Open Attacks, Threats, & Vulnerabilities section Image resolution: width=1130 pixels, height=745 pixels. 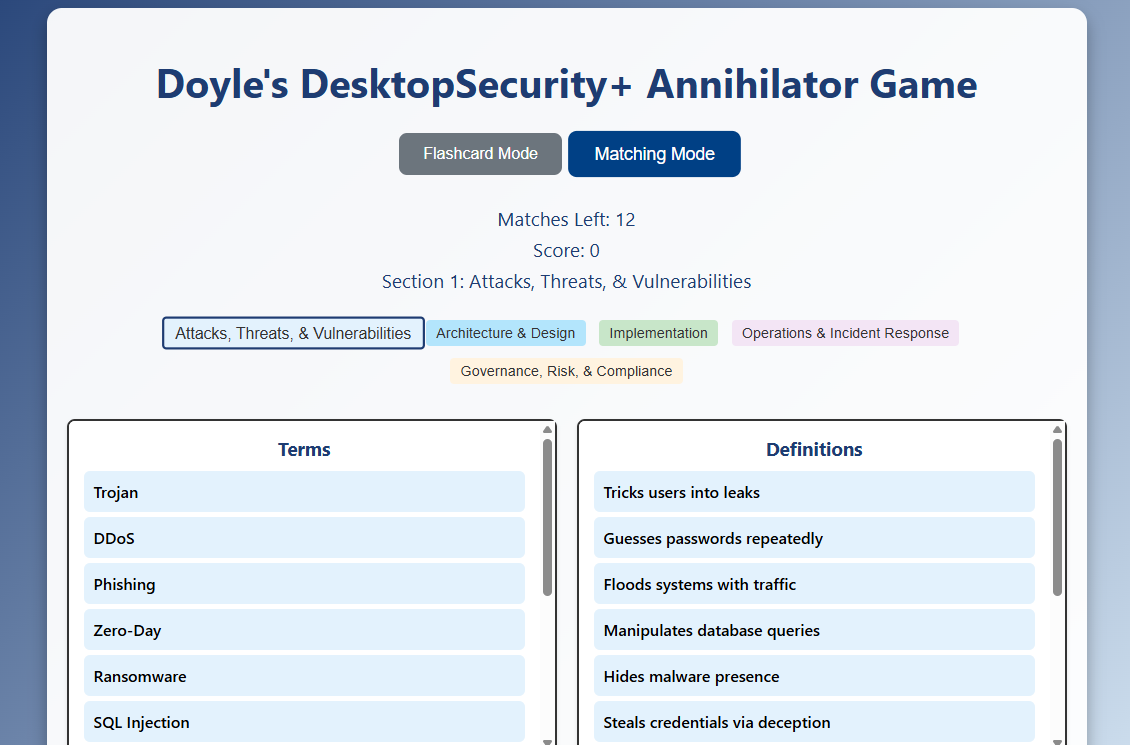tap(293, 333)
